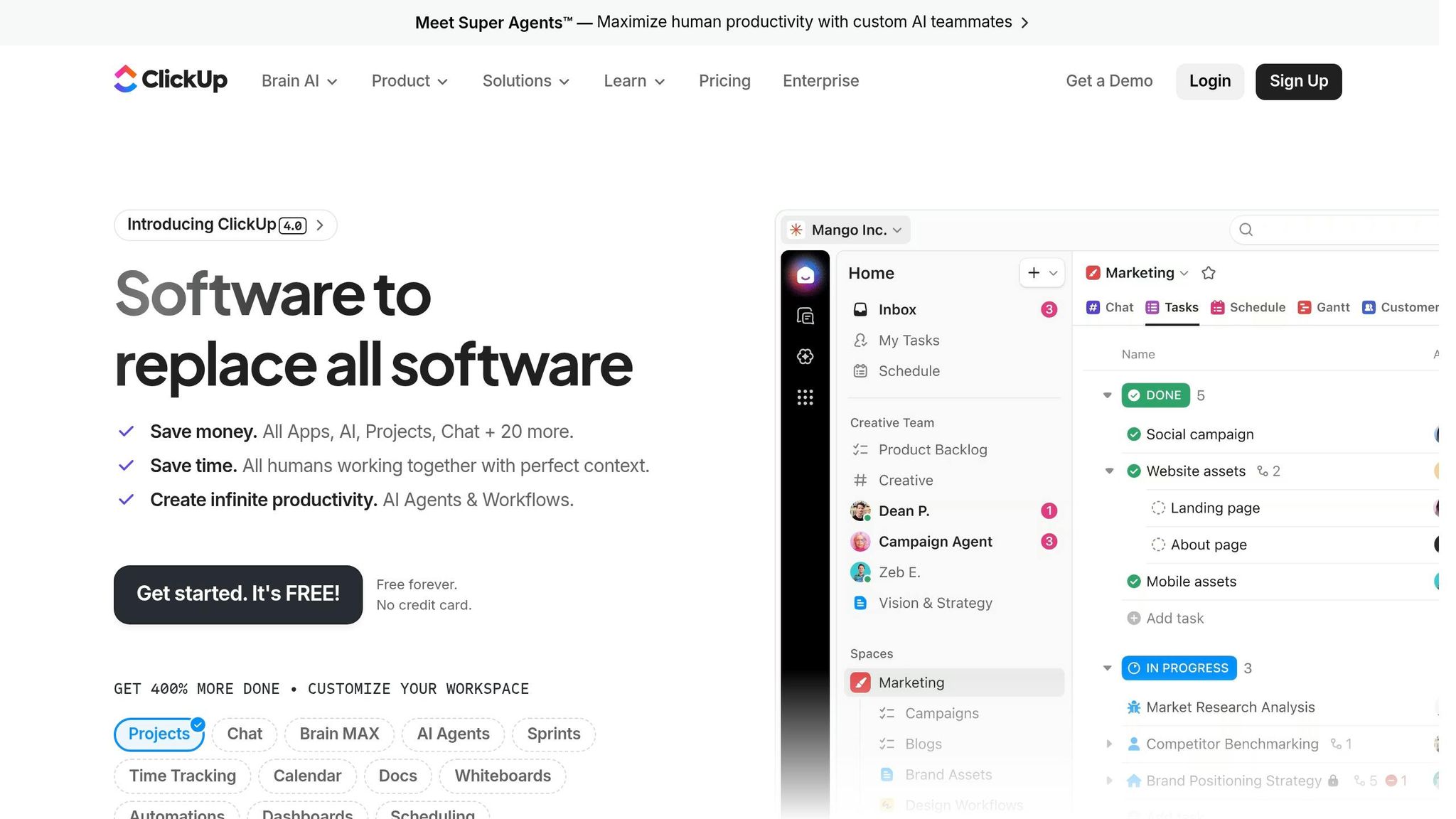Image resolution: width=1456 pixels, height=819 pixels.
Task: Switch to the Gantt tab
Action: (x=1323, y=307)
